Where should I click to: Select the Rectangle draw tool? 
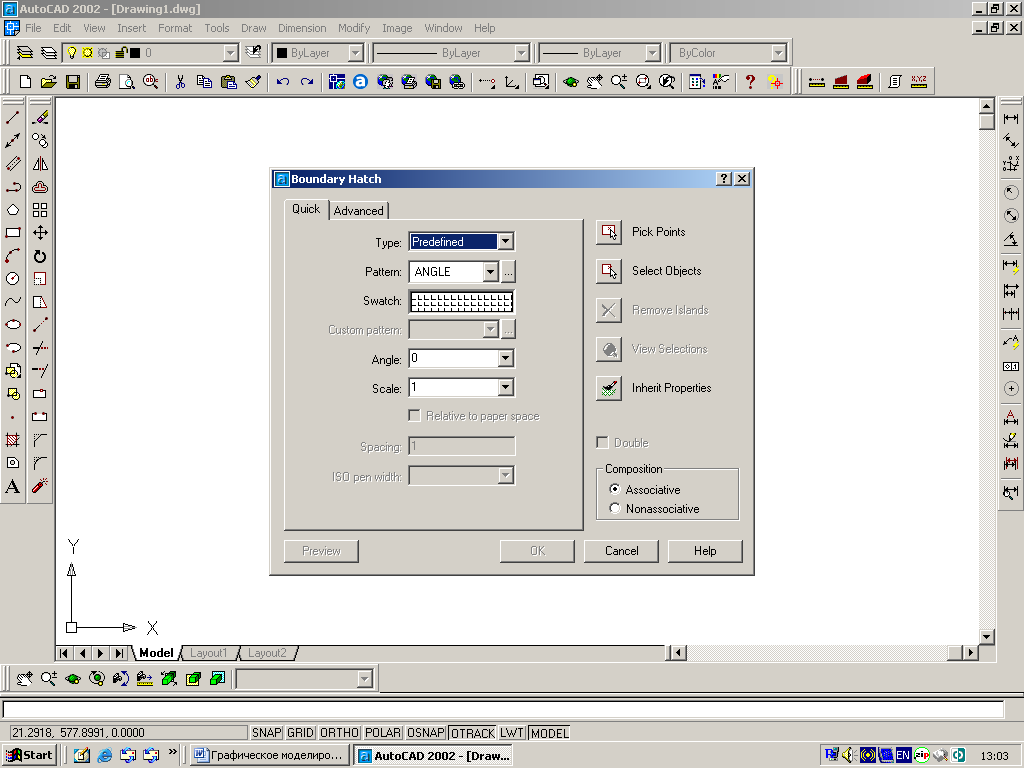click(x=12, y=232)
